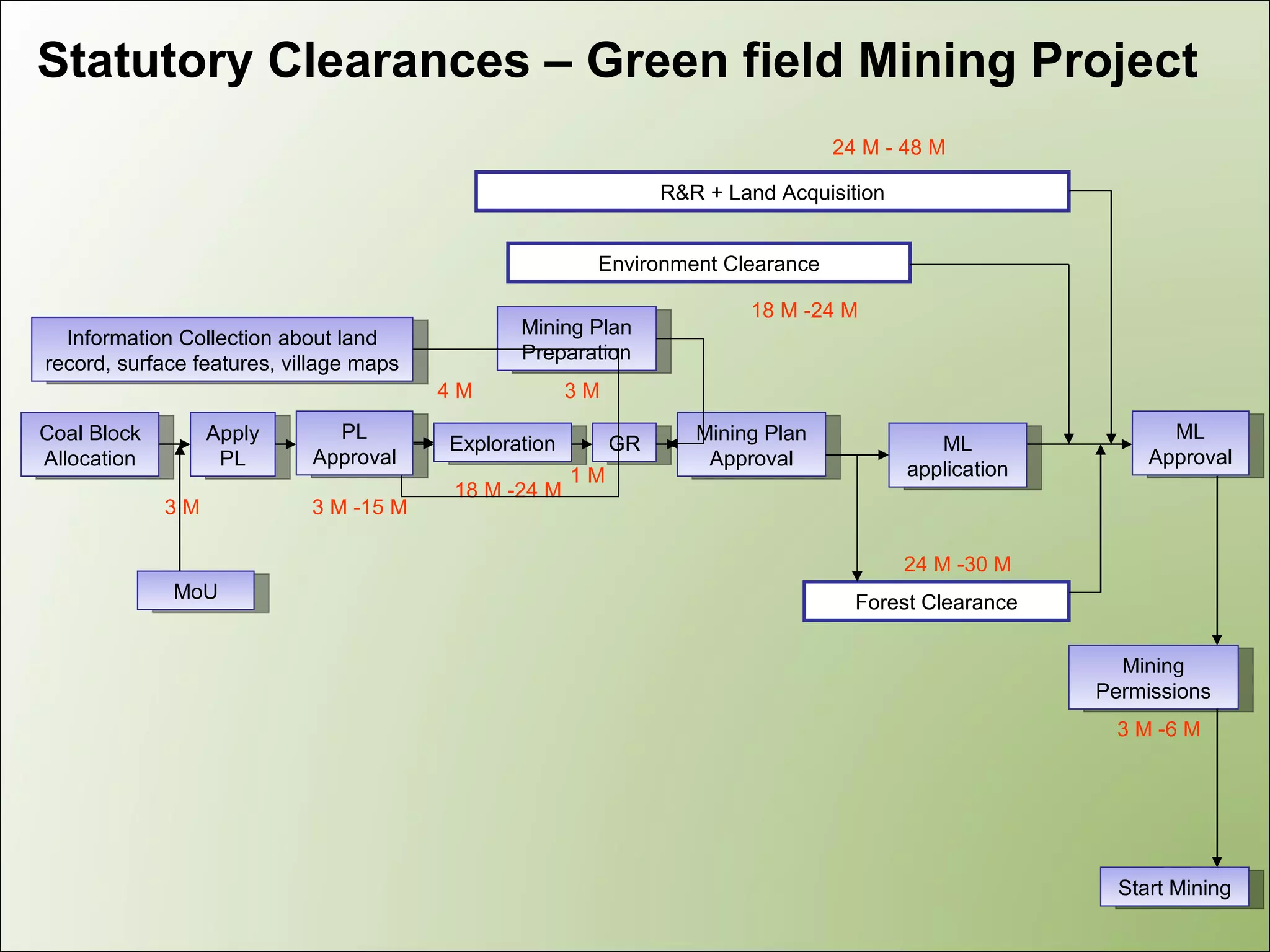
Task: Click the ML application box
Action: click(x=957, y=456)
